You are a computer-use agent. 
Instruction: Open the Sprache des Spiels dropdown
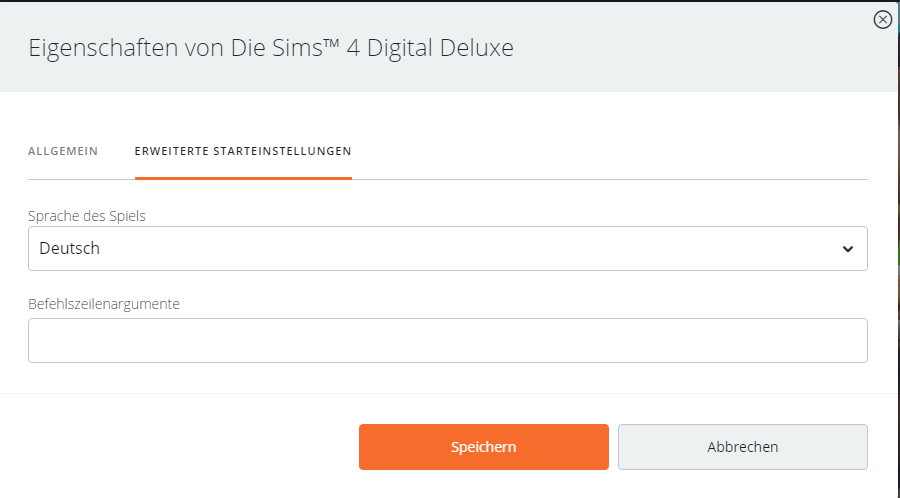tap(448, 248)
